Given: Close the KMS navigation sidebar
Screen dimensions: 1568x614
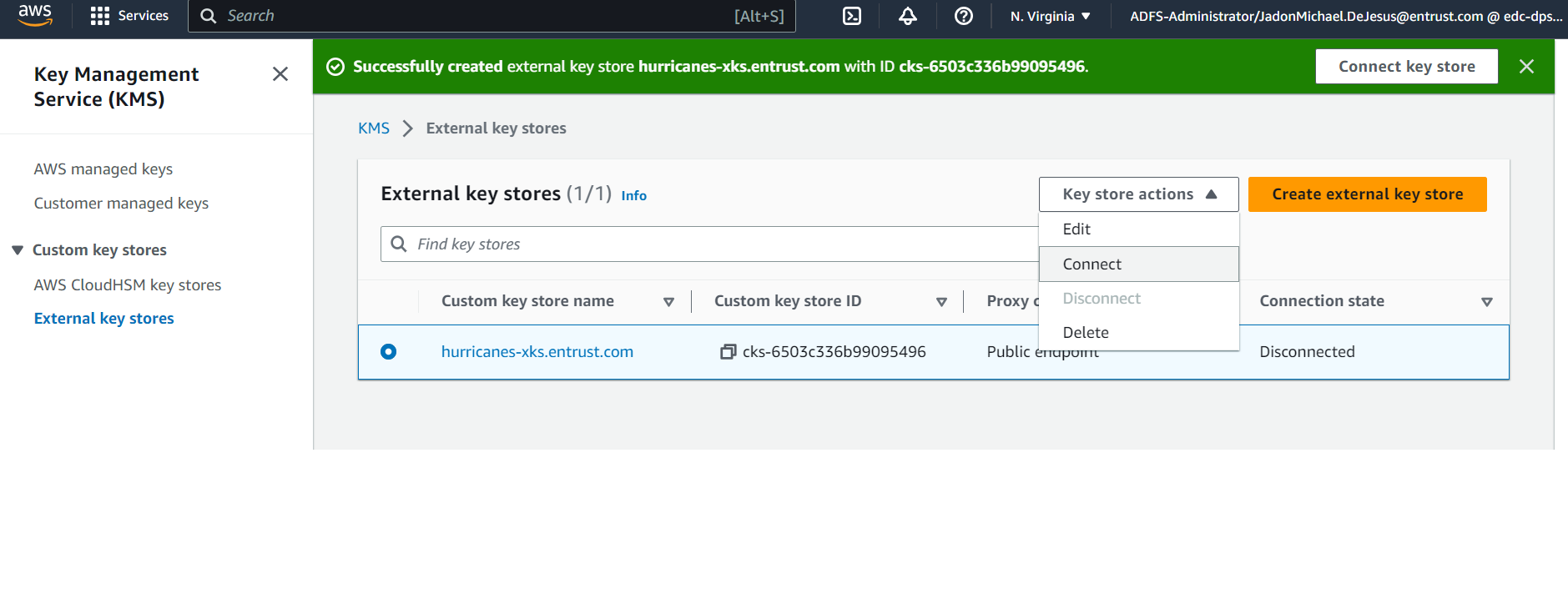Looking at the screenshot, I should tap(280, 74).
